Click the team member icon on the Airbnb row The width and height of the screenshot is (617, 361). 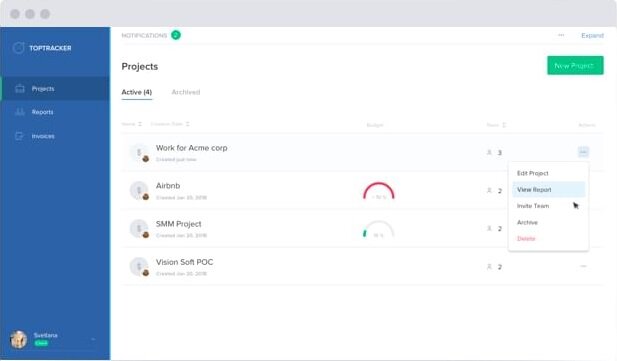point(489,191)
